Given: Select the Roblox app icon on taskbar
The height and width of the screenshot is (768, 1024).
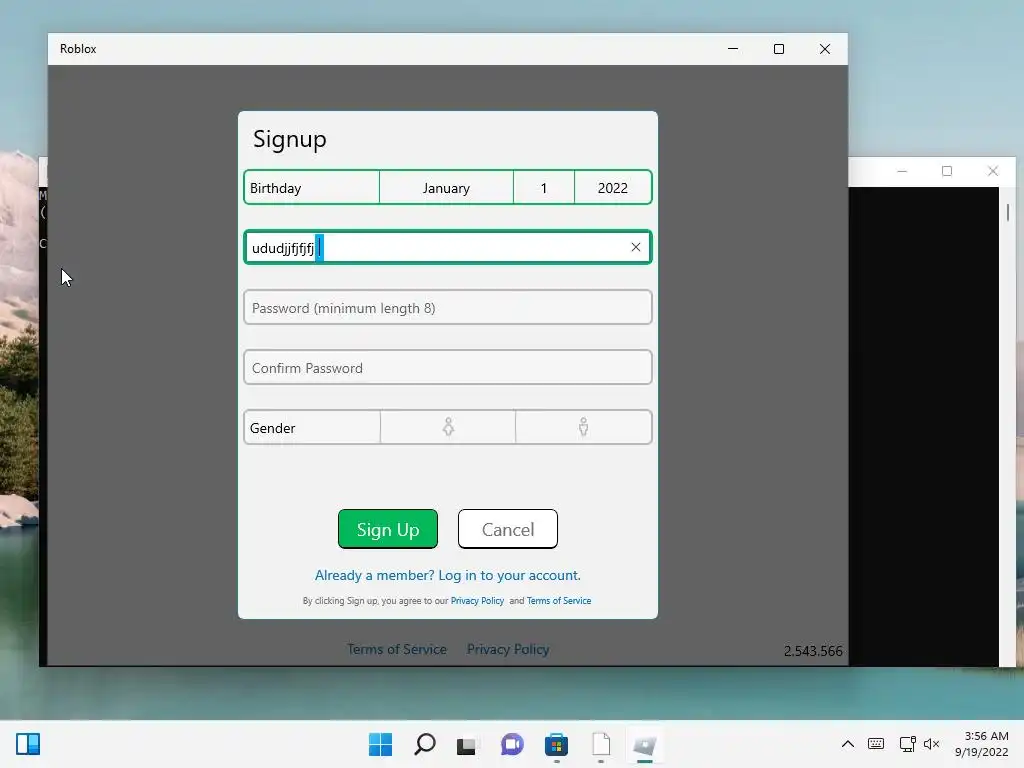Looking at the screenshot, I should [x=645, y=745].
